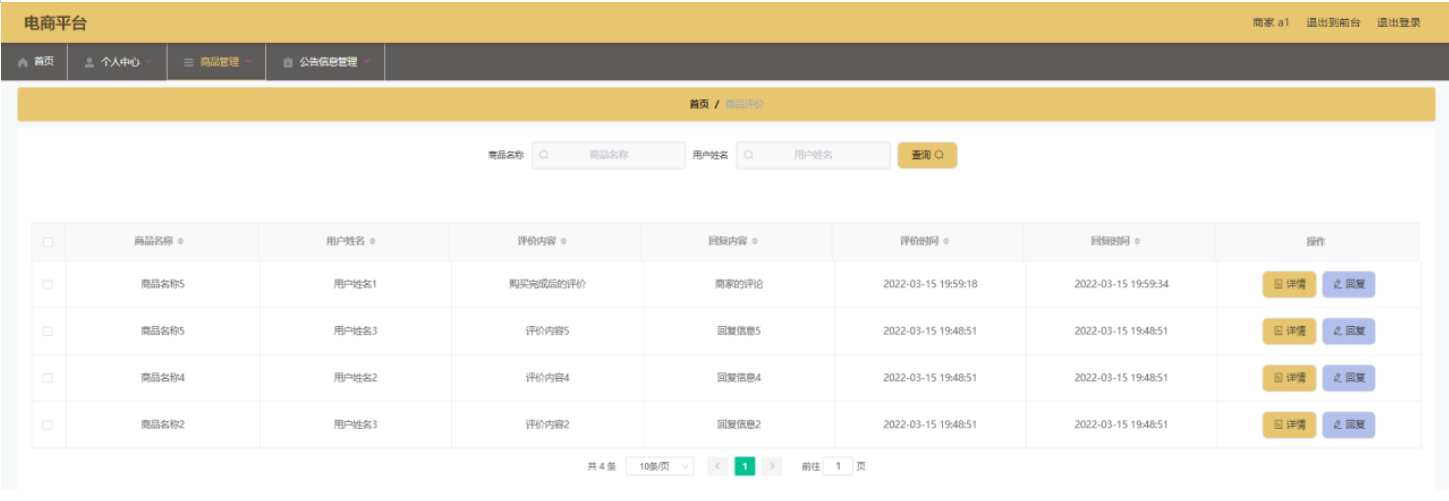Click the search icon in 用户姓名 field
The image size is (1449, 501).
(748, 155)
